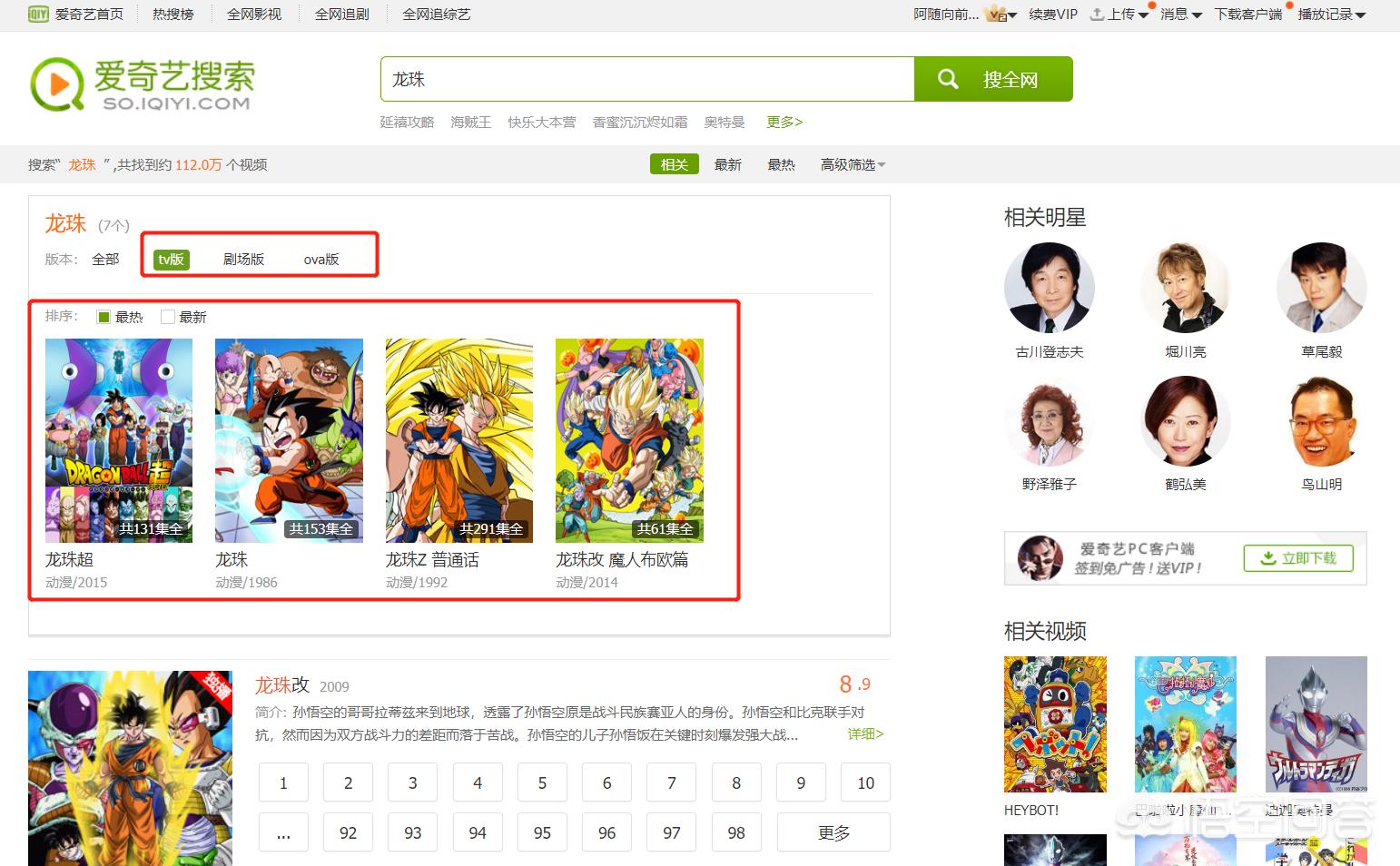This screenshot has height=866, width=1400.
Task: Open the 龙珠超 poster
Action: (119, 440)
